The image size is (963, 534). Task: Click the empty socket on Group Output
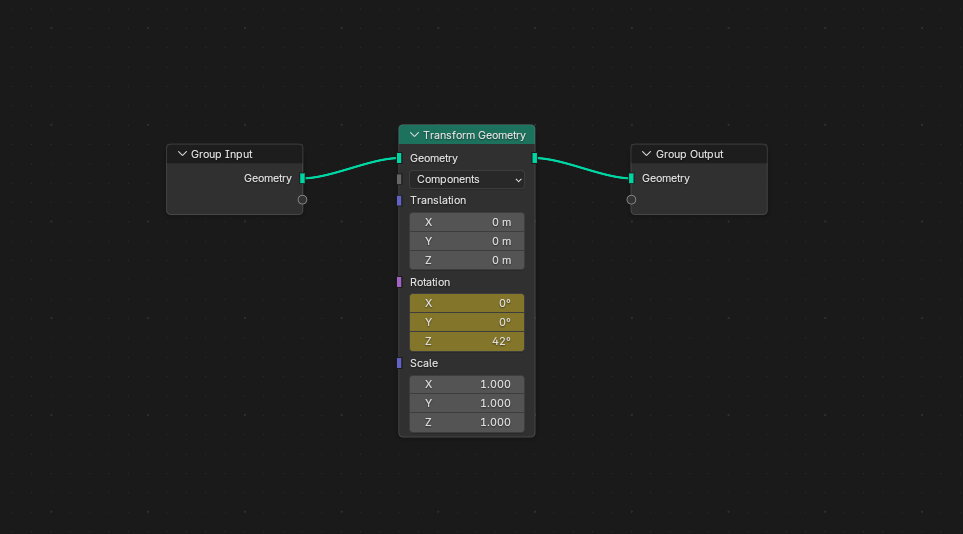[x=631, y=200]
